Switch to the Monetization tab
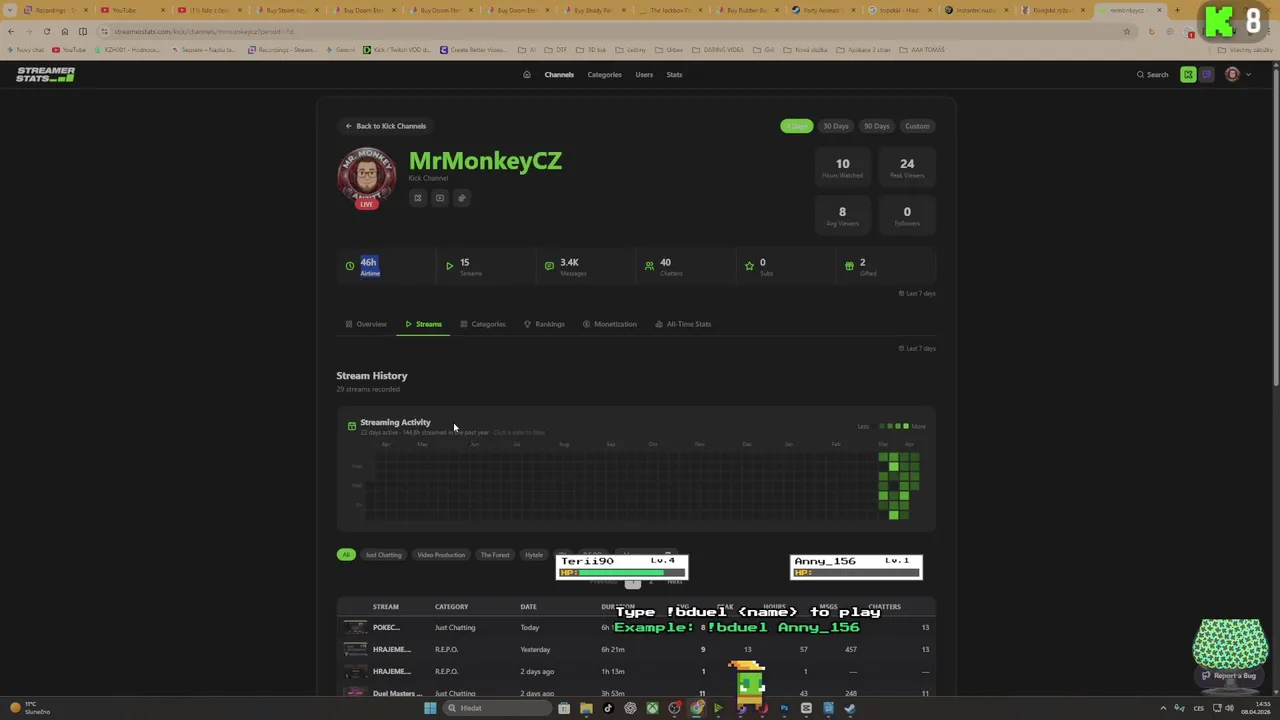 point(610,324)
